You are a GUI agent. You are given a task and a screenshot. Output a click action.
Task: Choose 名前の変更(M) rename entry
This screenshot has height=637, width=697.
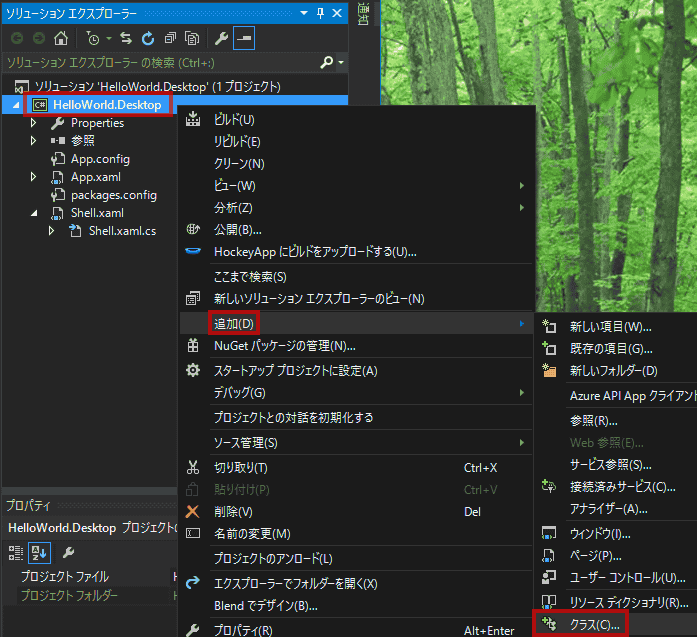point(356,533)
